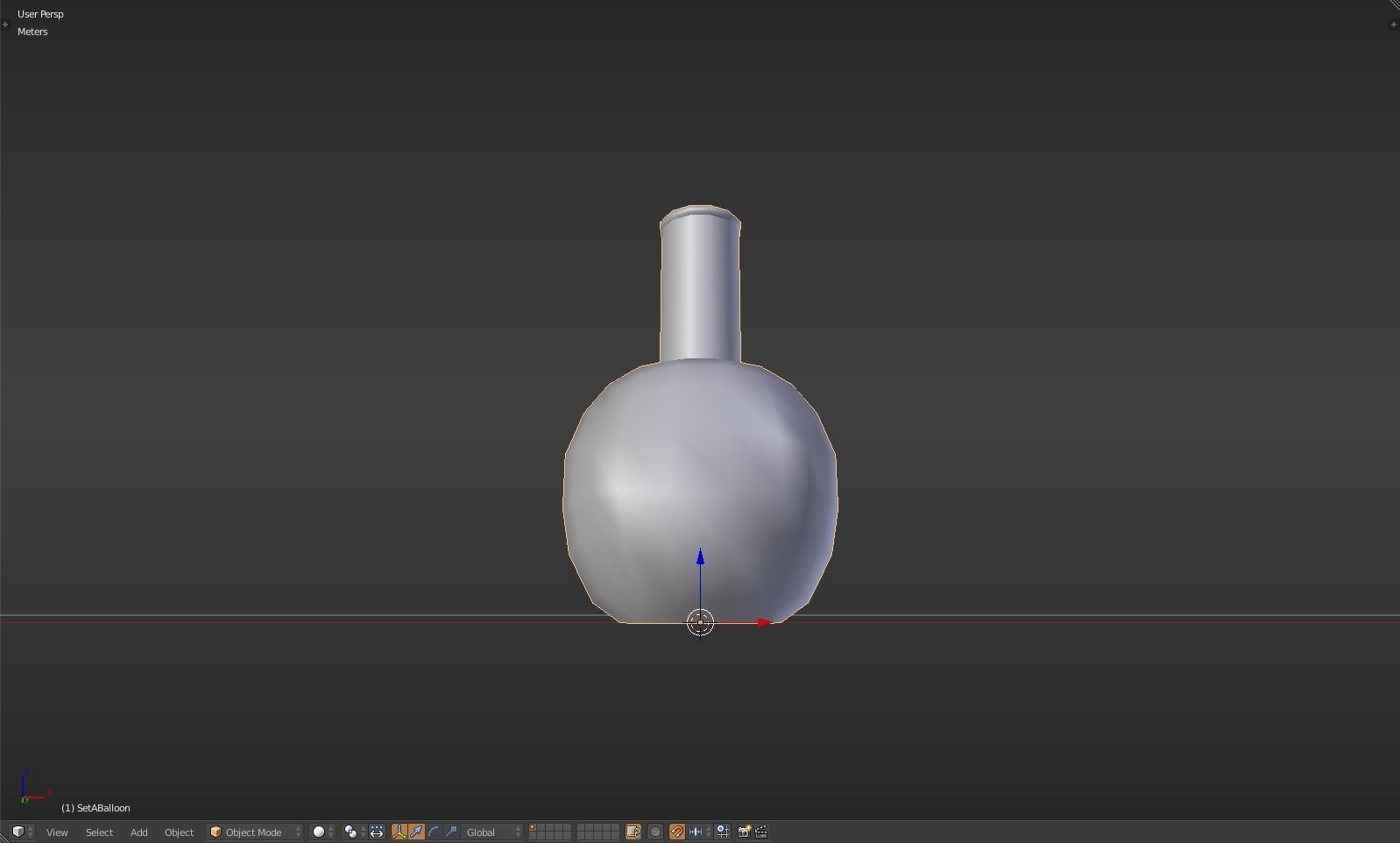Image resolution: width=1400 pixels, height=843 pixels.
Task: Toggle lock camera and layers to scene
Action: tap(633, 832)
